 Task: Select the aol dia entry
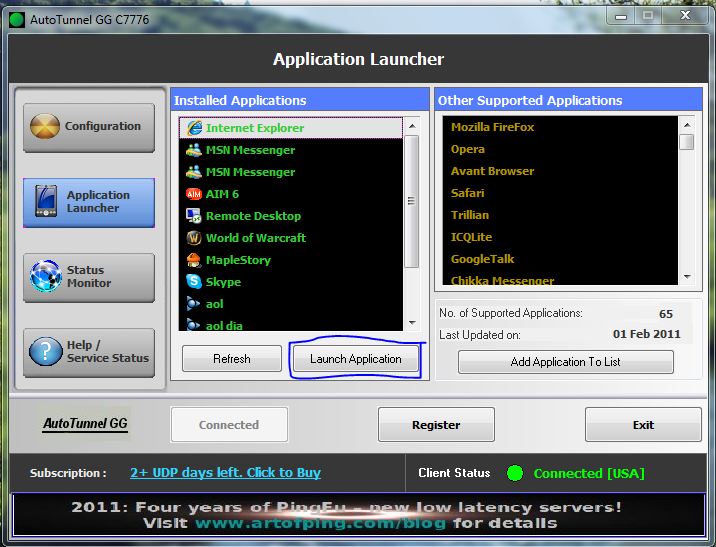(x=291, y=324)
